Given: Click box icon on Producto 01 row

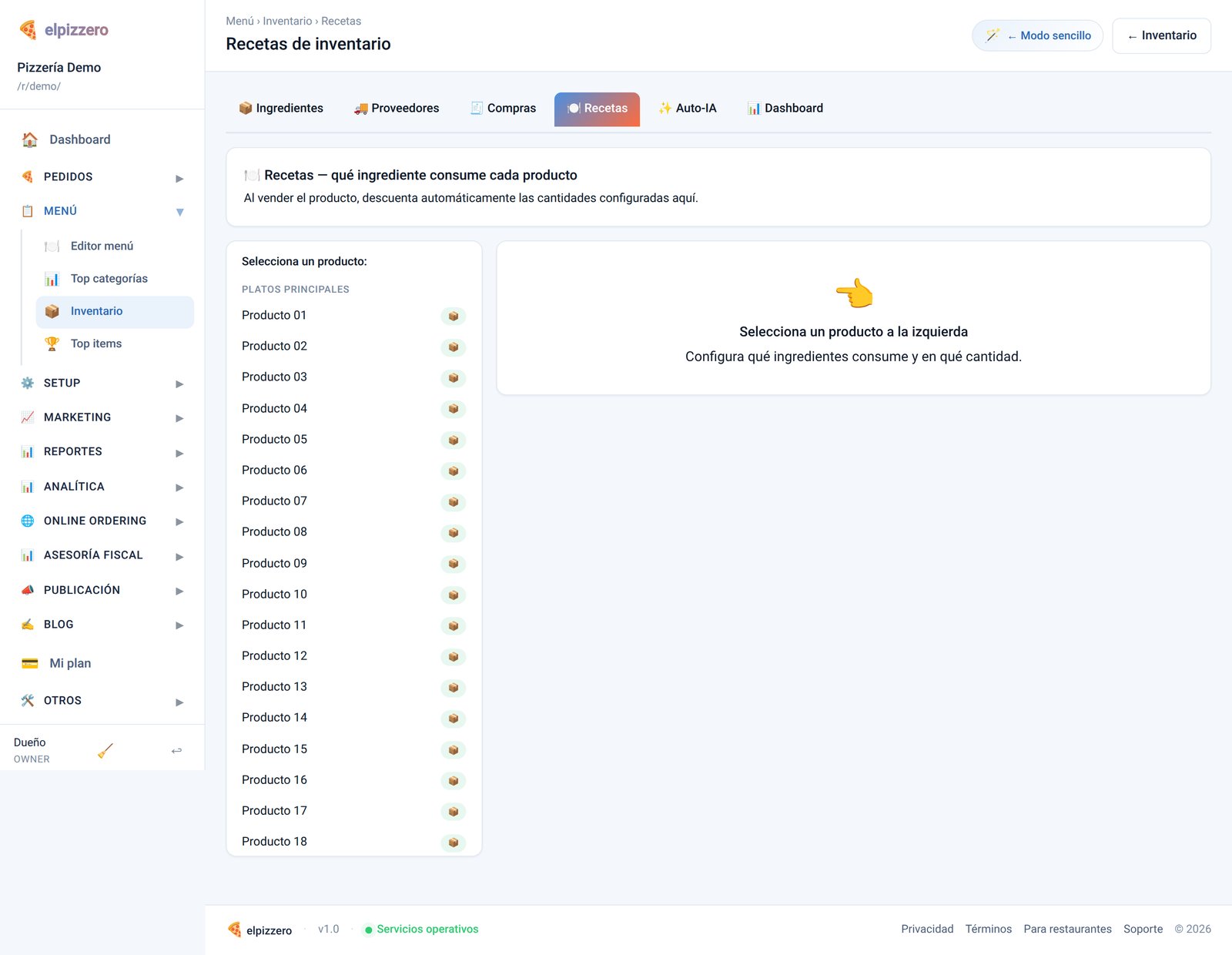Looking at the screenshot, I should point(454,316).
